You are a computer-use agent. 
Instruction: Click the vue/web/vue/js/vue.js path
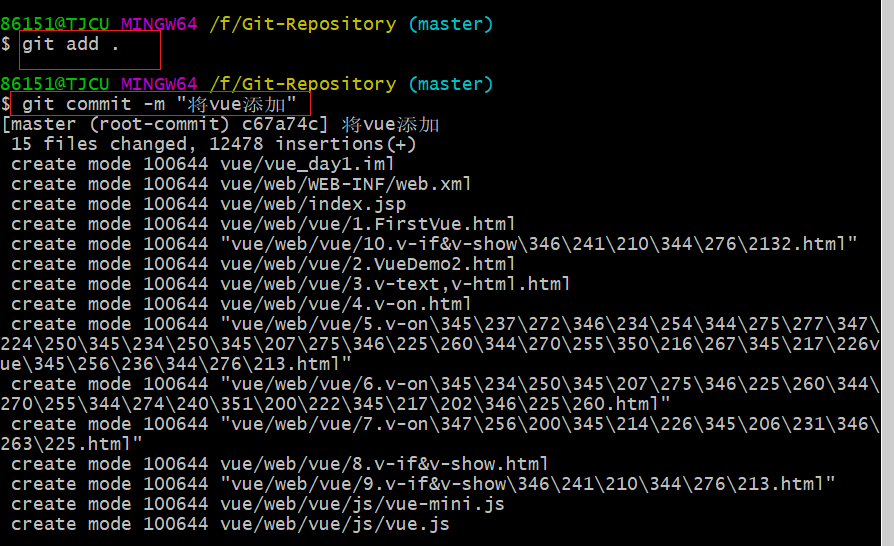(x=334, y=524)
